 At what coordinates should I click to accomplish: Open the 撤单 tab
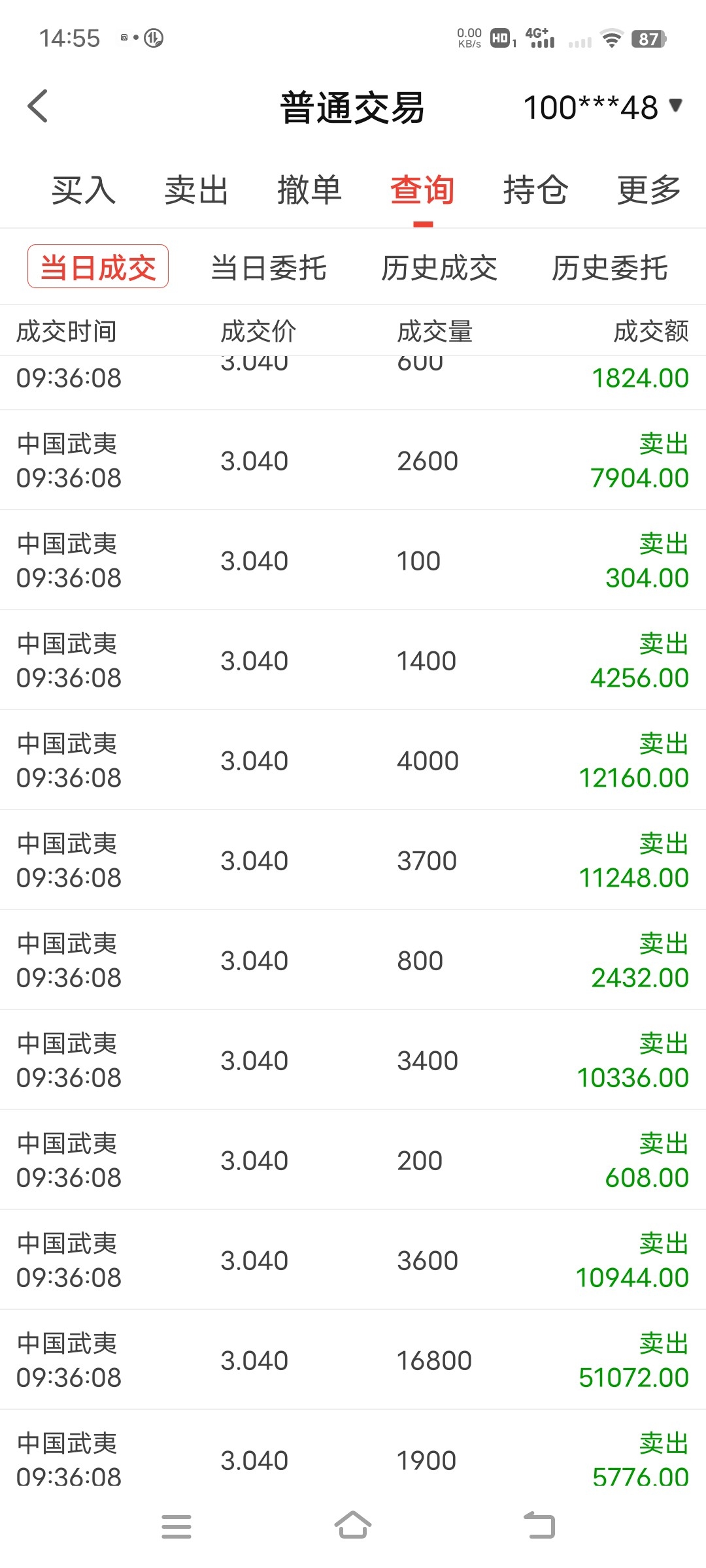(x=310, y=190)
